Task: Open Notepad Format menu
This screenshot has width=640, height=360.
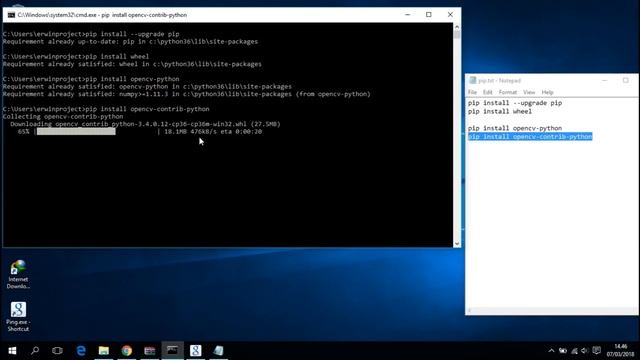Action: coord(508,92)
